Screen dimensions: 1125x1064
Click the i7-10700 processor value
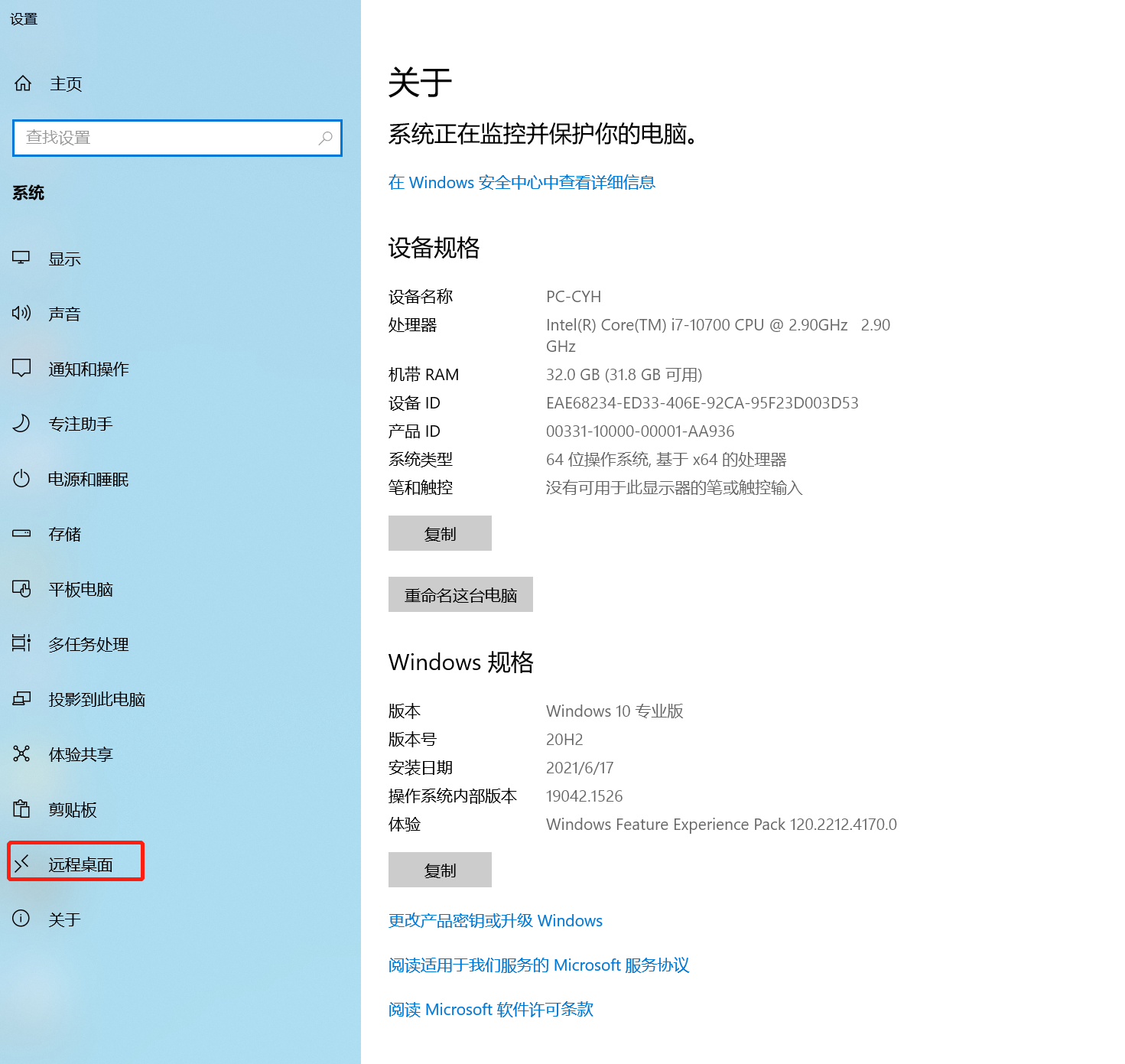coord(718,335)
